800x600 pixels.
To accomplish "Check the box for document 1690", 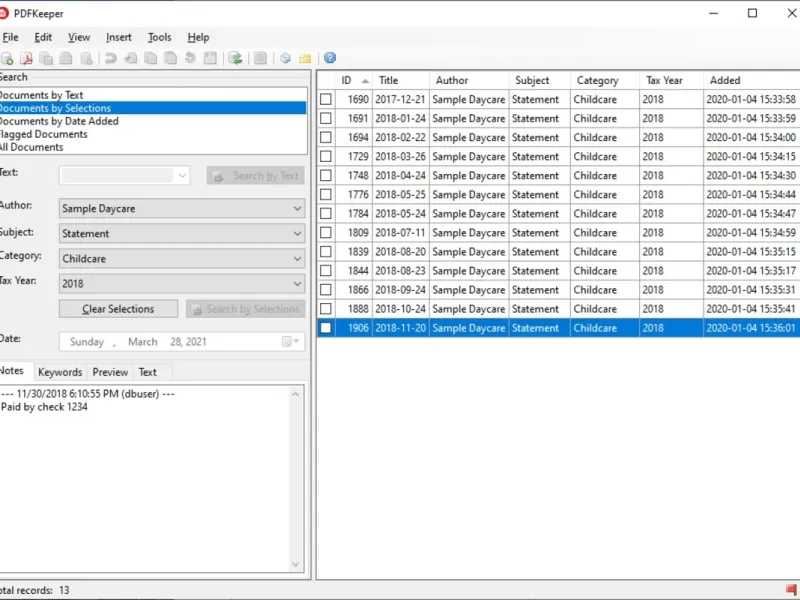I will point(326,100).
